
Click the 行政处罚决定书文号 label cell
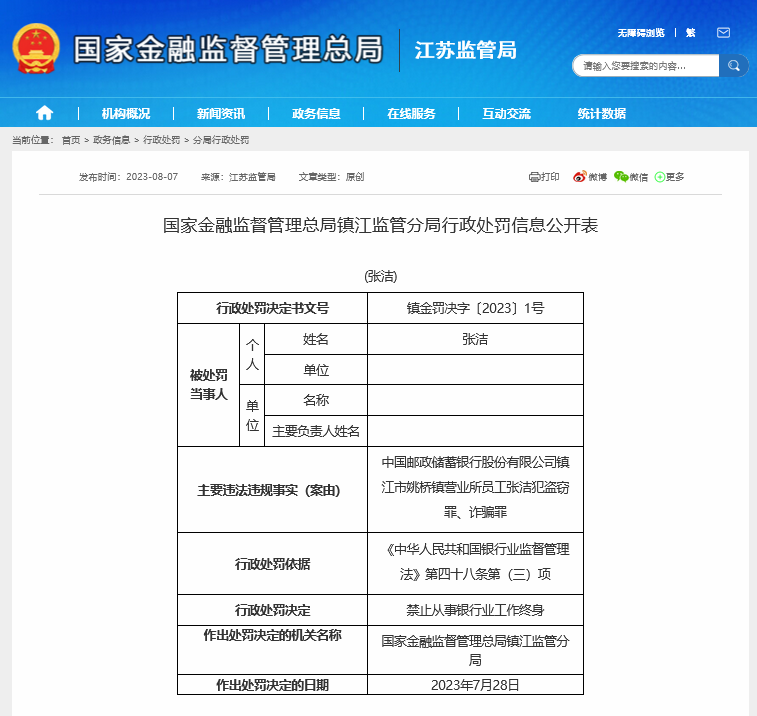click(x=272, y=308)
